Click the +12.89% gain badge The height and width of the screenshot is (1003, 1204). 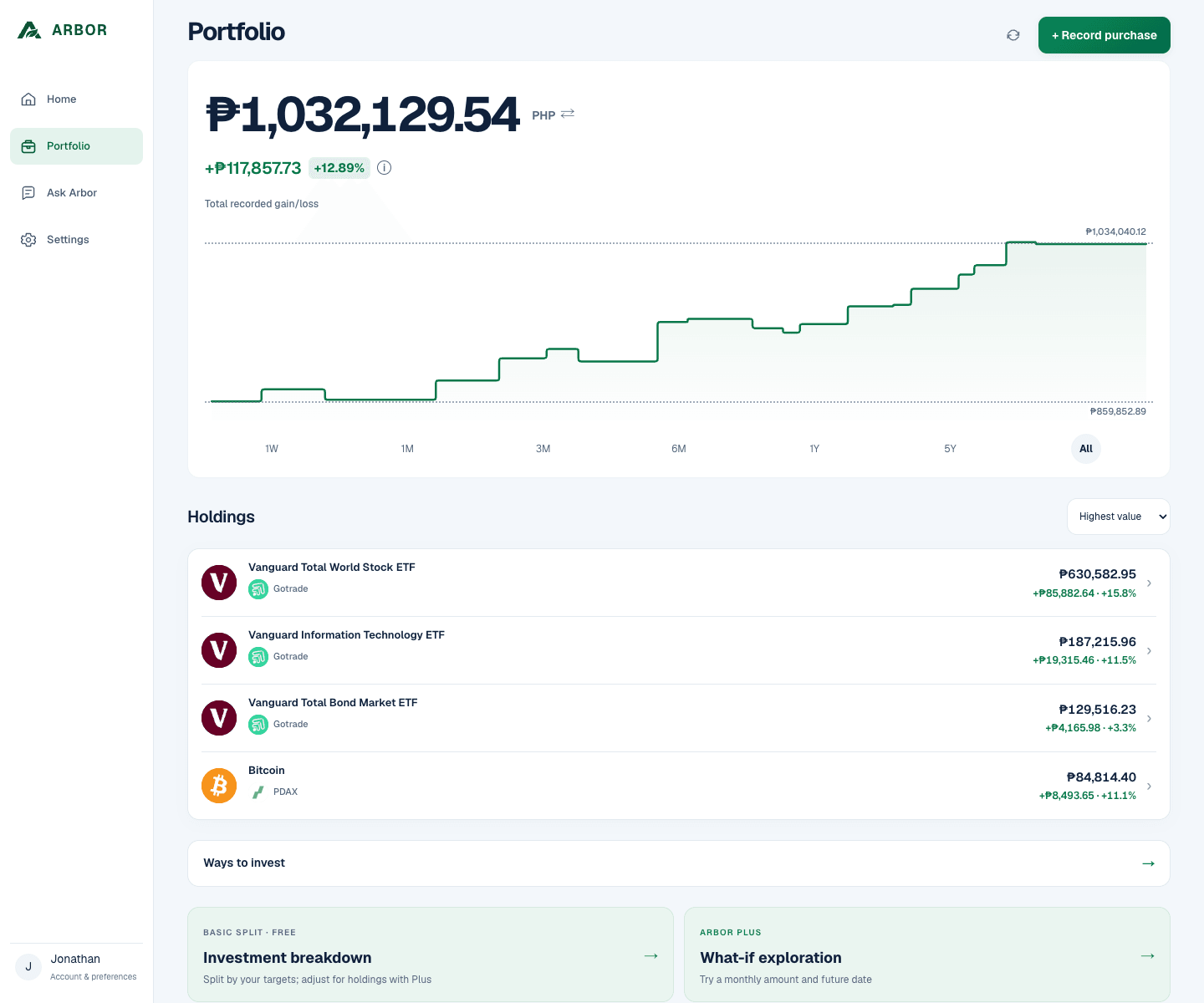(339, 168)
